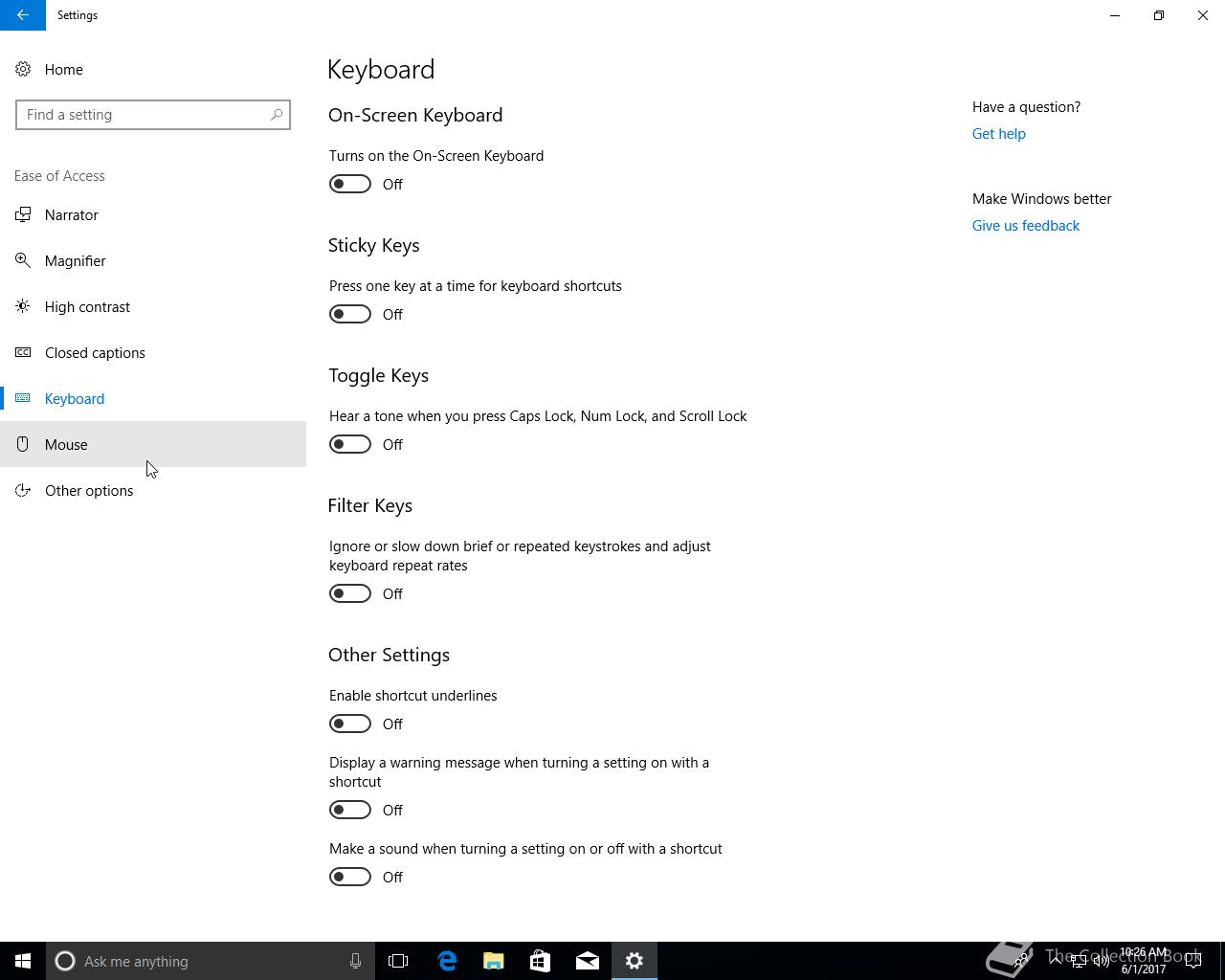Open Microsoft Edge from the taskbar
1225x980 pixels.
pos(447,961)
